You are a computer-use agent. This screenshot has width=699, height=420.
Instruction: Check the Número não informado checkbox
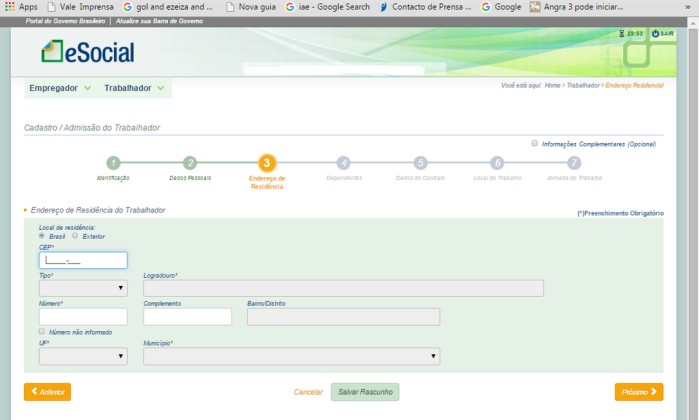coord(42,331)
